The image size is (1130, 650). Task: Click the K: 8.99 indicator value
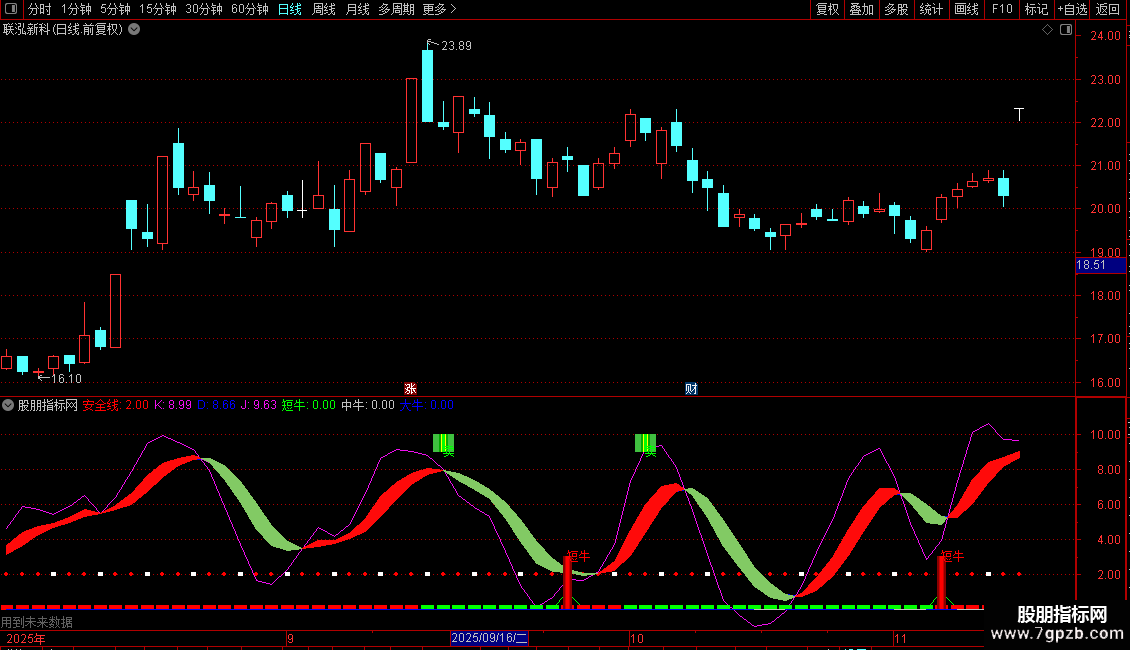click(x=173, y=405)
